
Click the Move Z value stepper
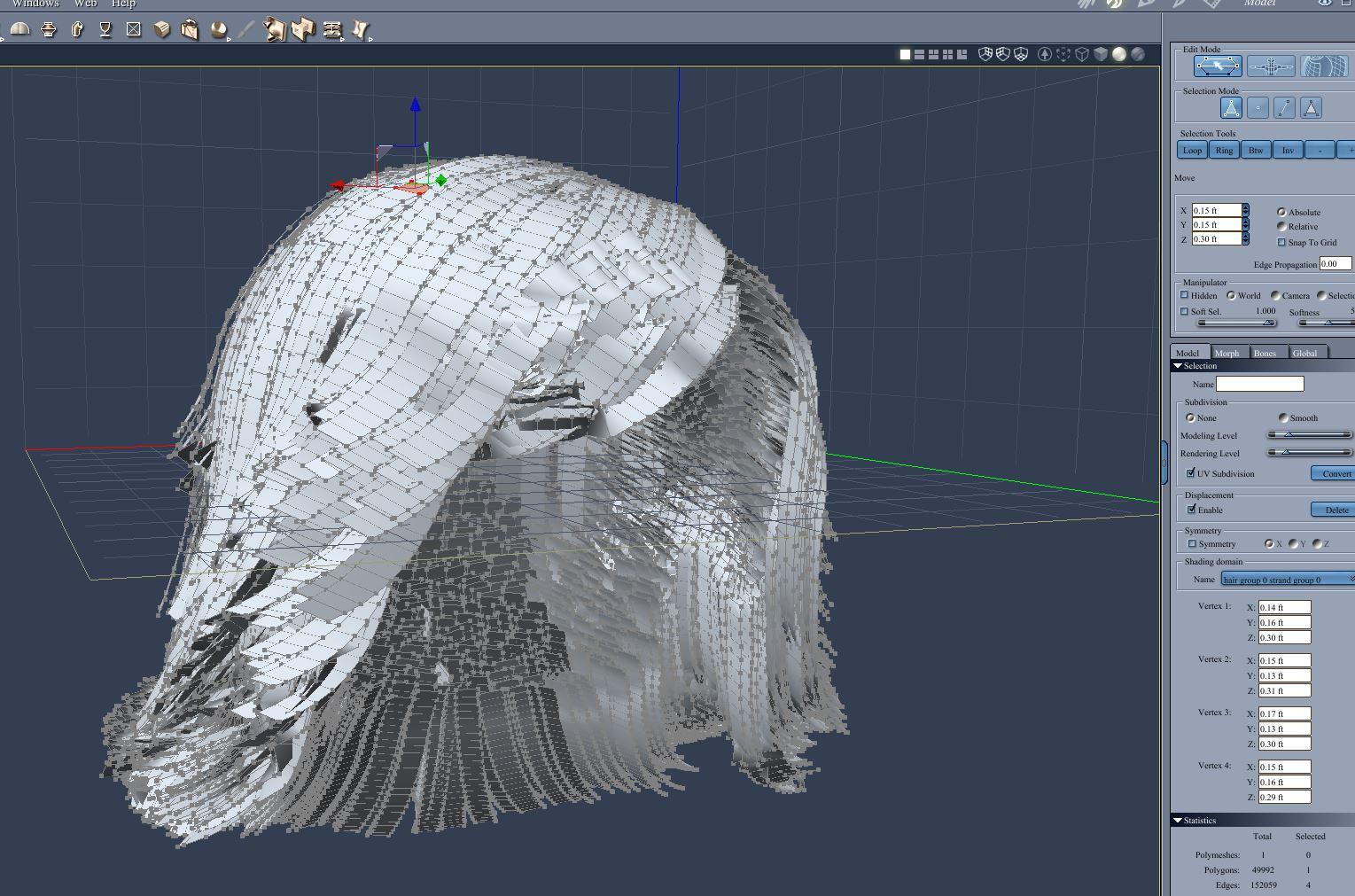tap(1245, 238)
